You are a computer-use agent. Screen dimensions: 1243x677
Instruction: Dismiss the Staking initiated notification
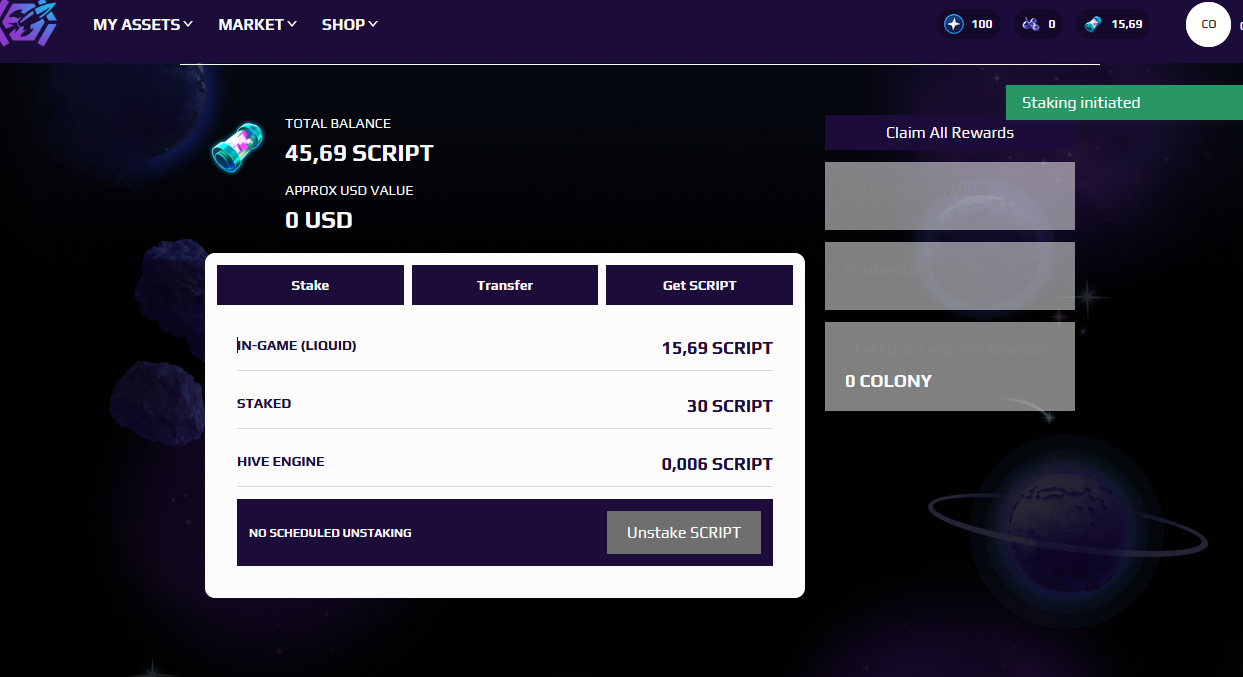coord(1123,103)
